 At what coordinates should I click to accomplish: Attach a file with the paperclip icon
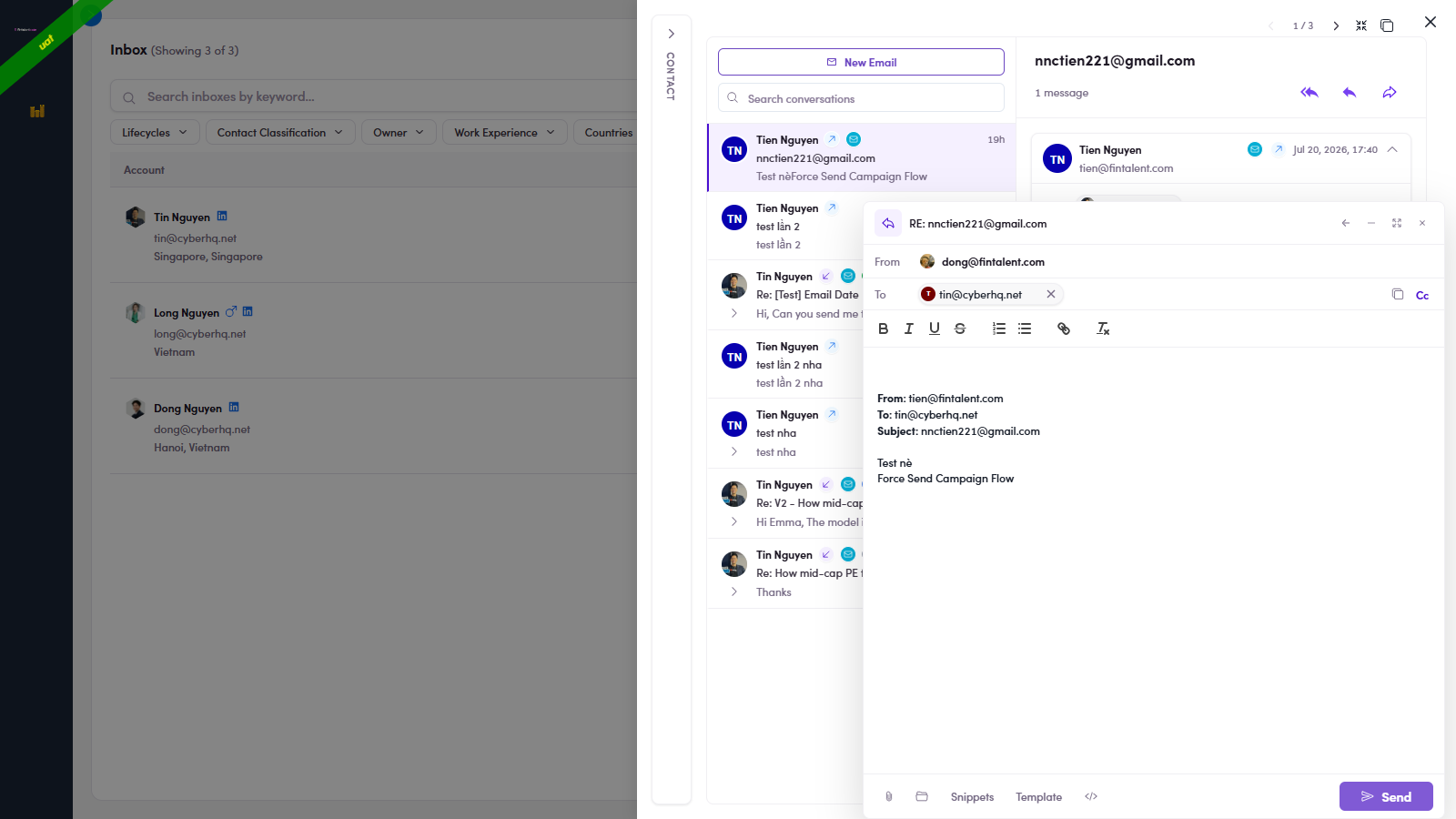889,796
